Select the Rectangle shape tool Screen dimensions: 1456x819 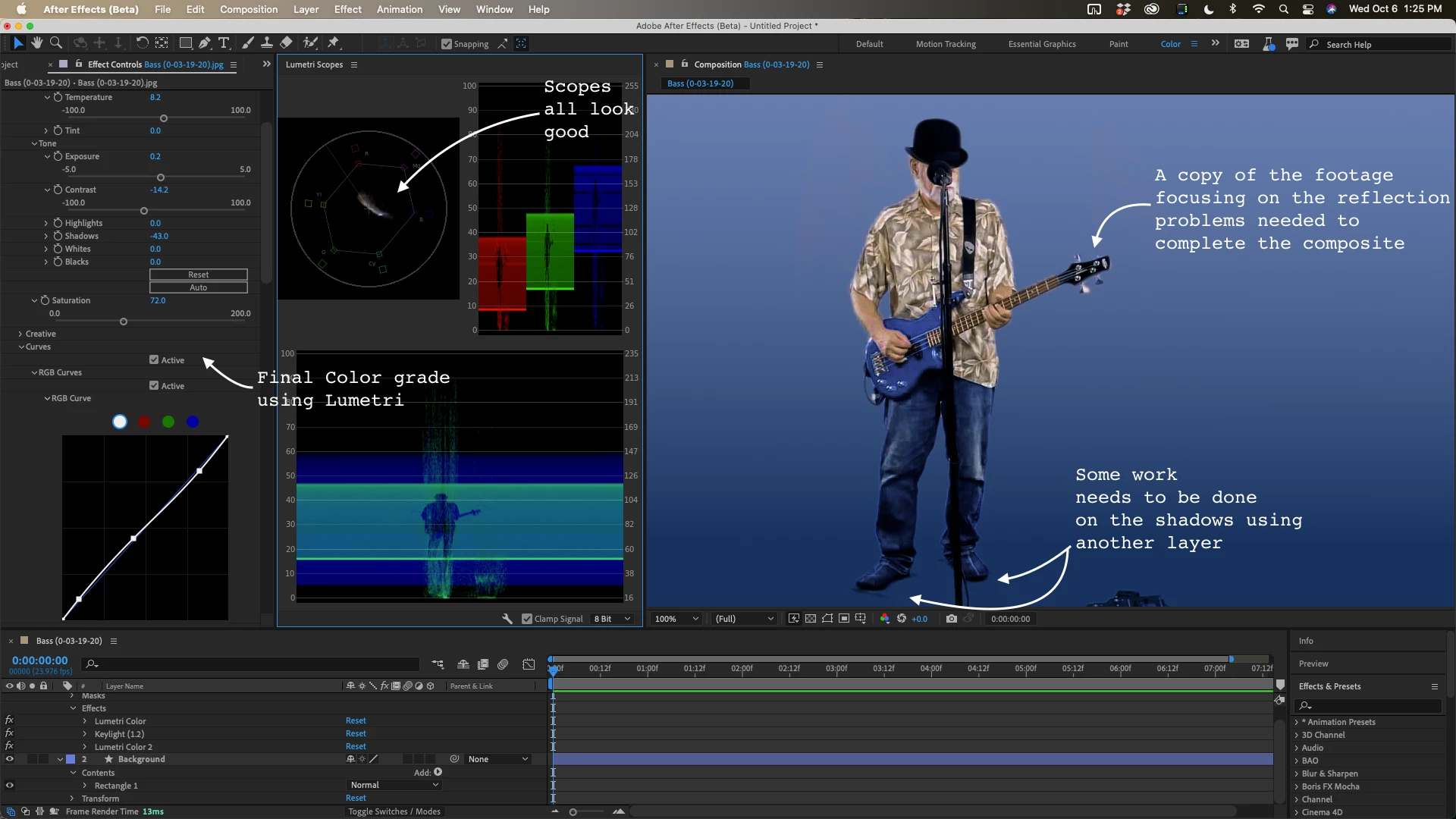pos(185,43)
